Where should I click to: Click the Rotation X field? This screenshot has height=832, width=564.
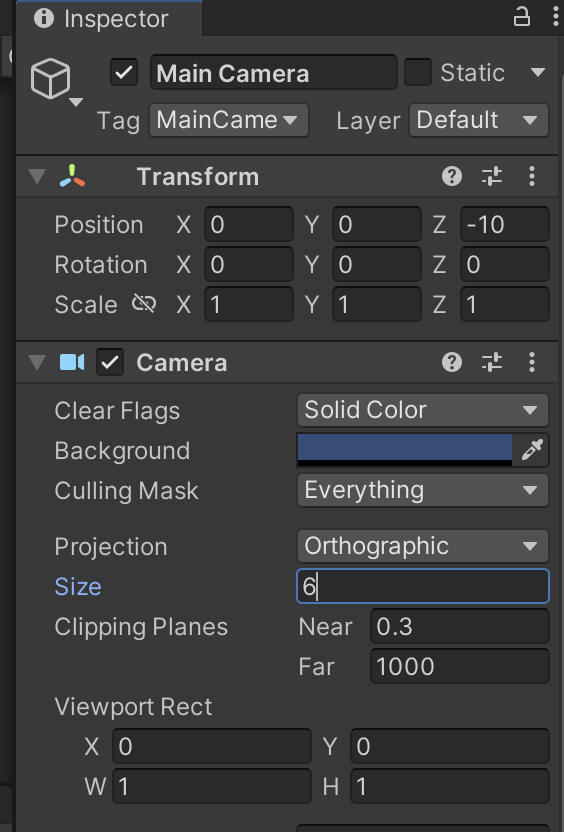(x=249, y=264)
